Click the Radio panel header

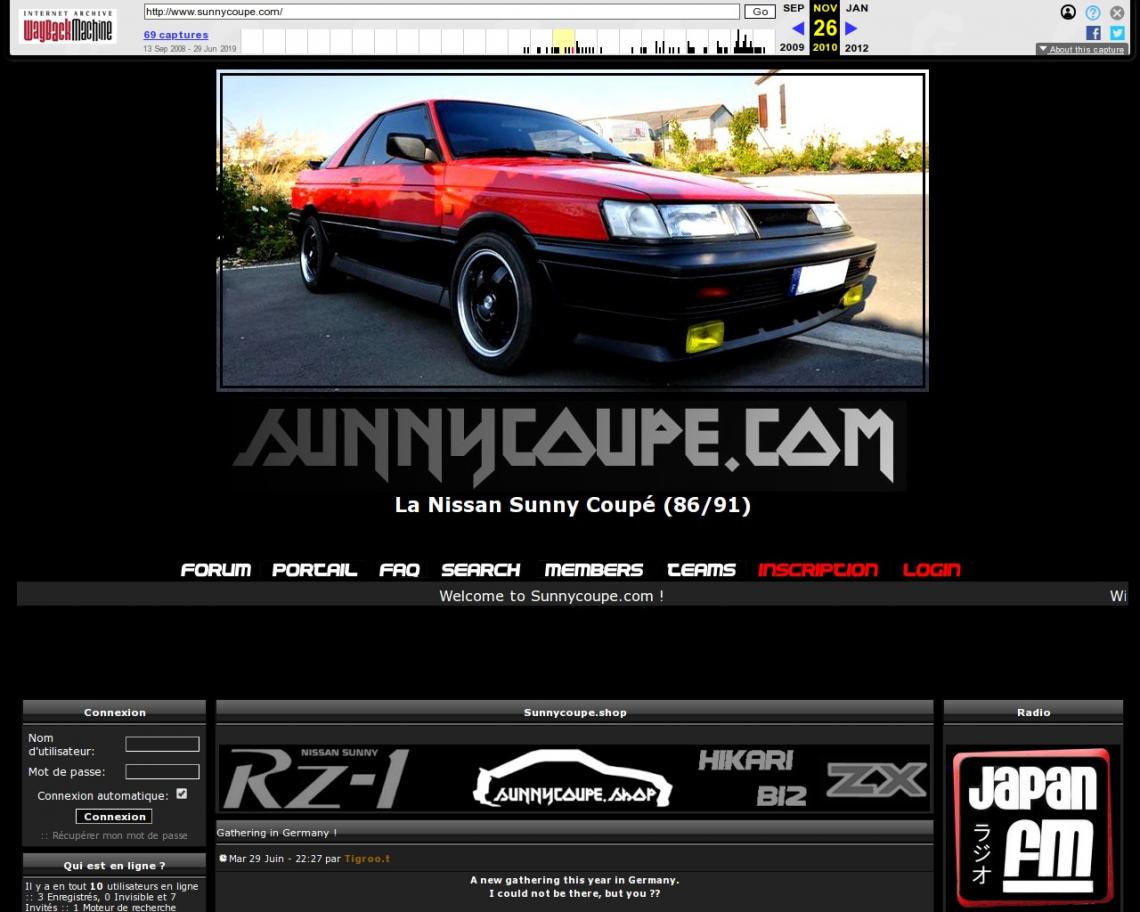tap(1033, 712)
